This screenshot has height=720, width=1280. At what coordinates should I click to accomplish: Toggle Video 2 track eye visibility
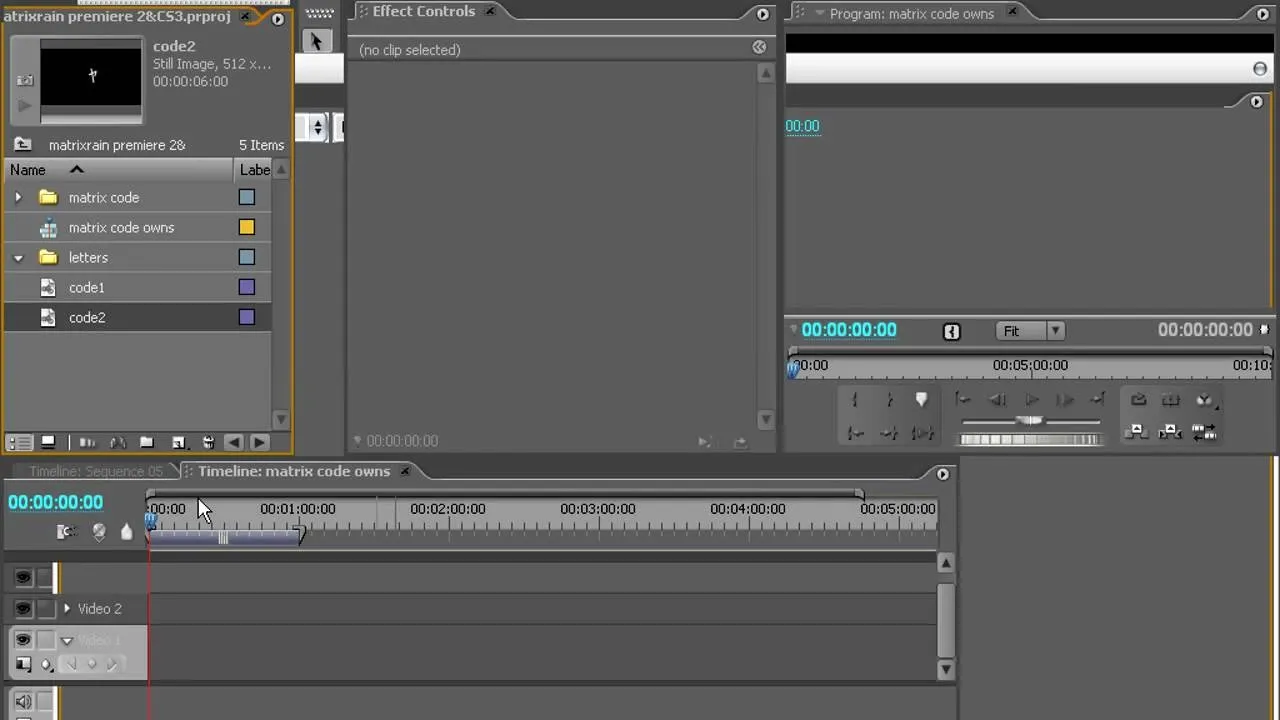click(23, 608)
